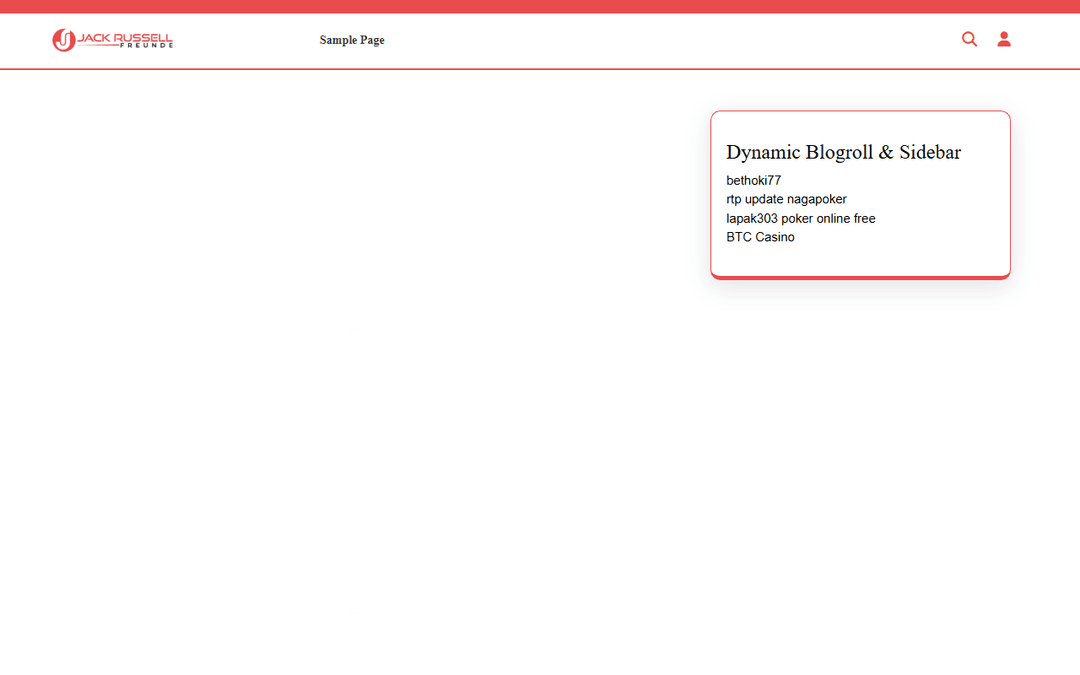The width and height of the screenshot is (1080, 675).
Task: Open the user account icon
Action: pos(1004,39)
